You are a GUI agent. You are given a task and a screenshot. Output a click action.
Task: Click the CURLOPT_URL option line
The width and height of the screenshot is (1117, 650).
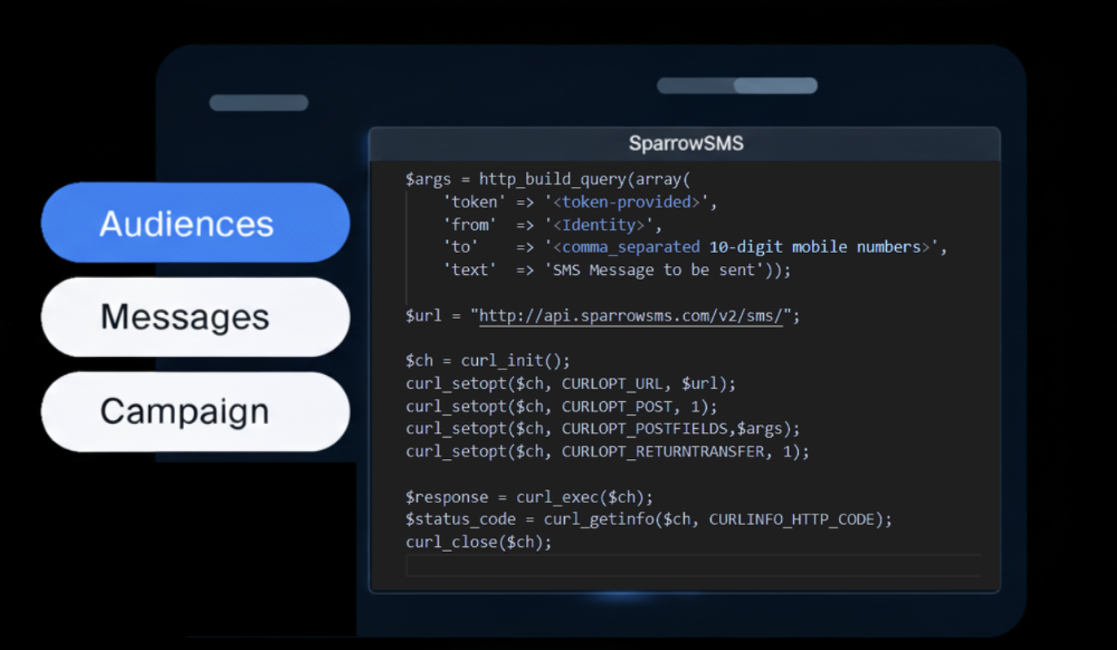click(x=570, y=384)
